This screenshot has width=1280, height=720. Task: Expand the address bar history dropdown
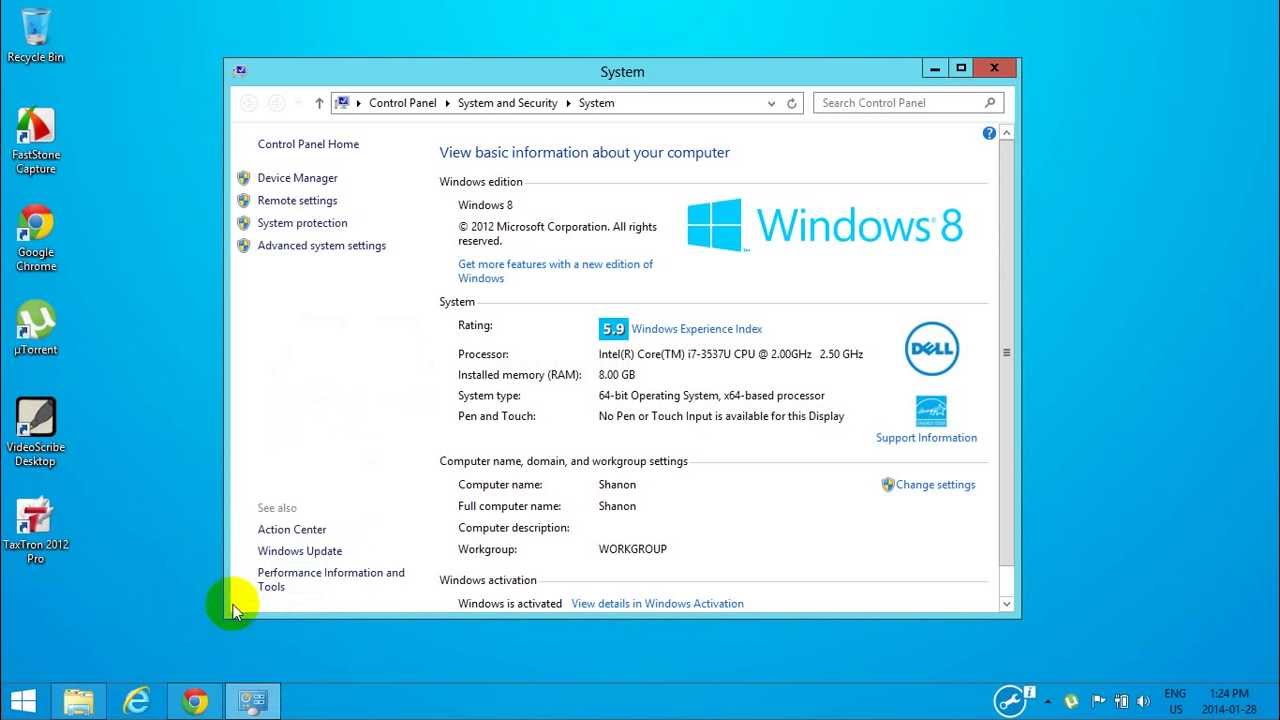770,103
